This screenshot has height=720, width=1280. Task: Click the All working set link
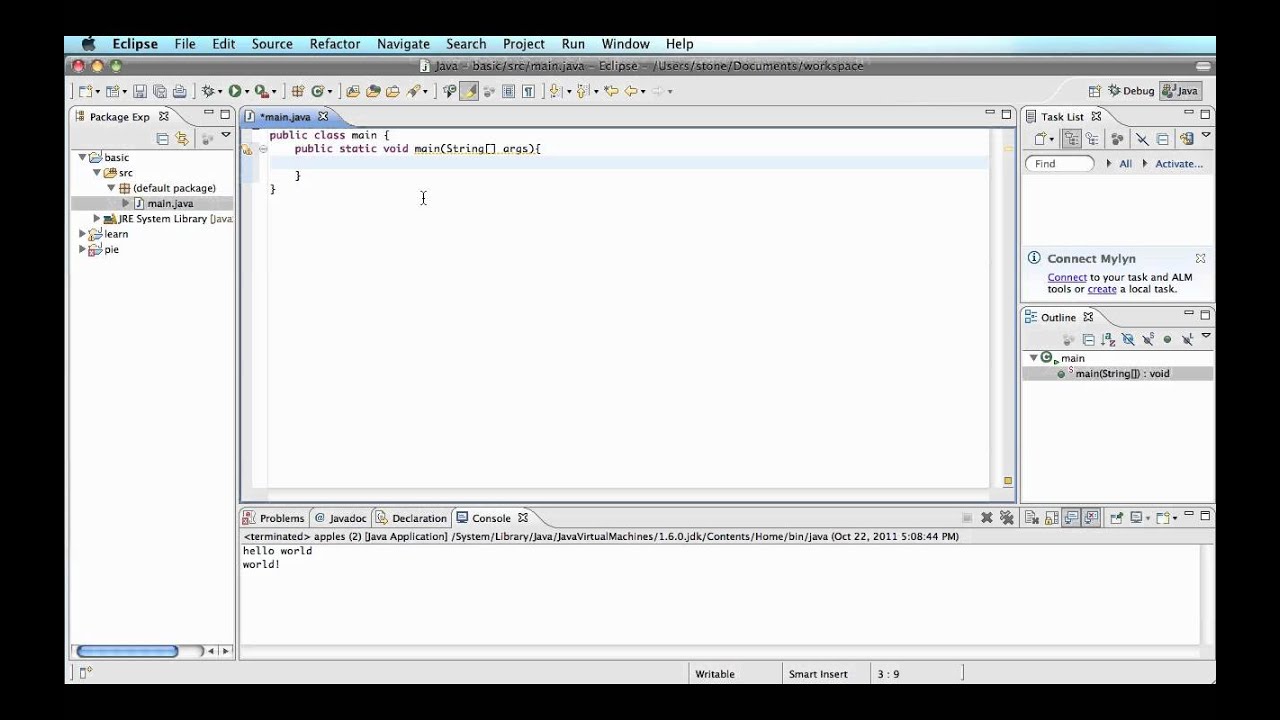pos(1125,163)
